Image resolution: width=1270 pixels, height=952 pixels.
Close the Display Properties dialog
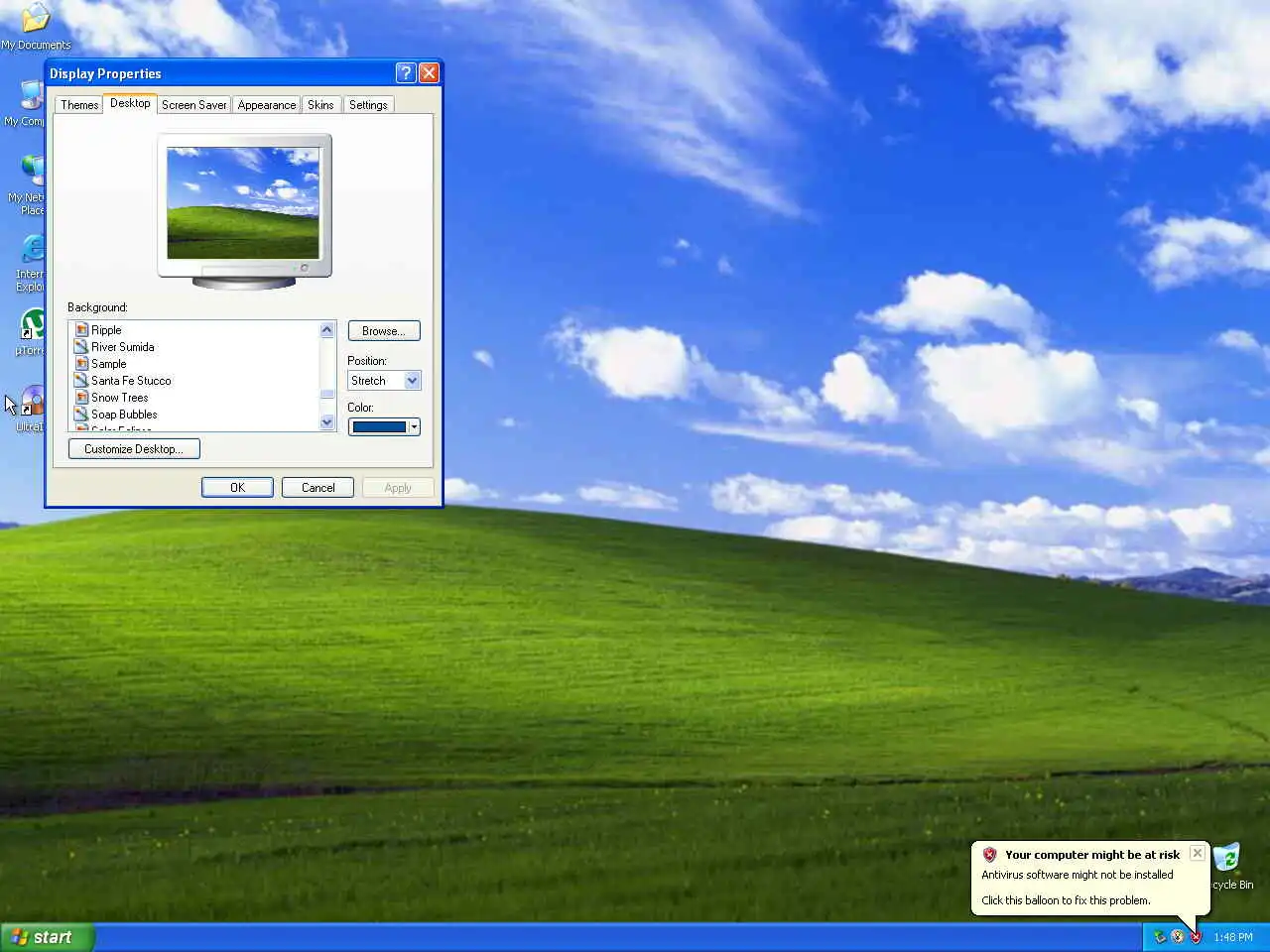(x=429, y=73)
